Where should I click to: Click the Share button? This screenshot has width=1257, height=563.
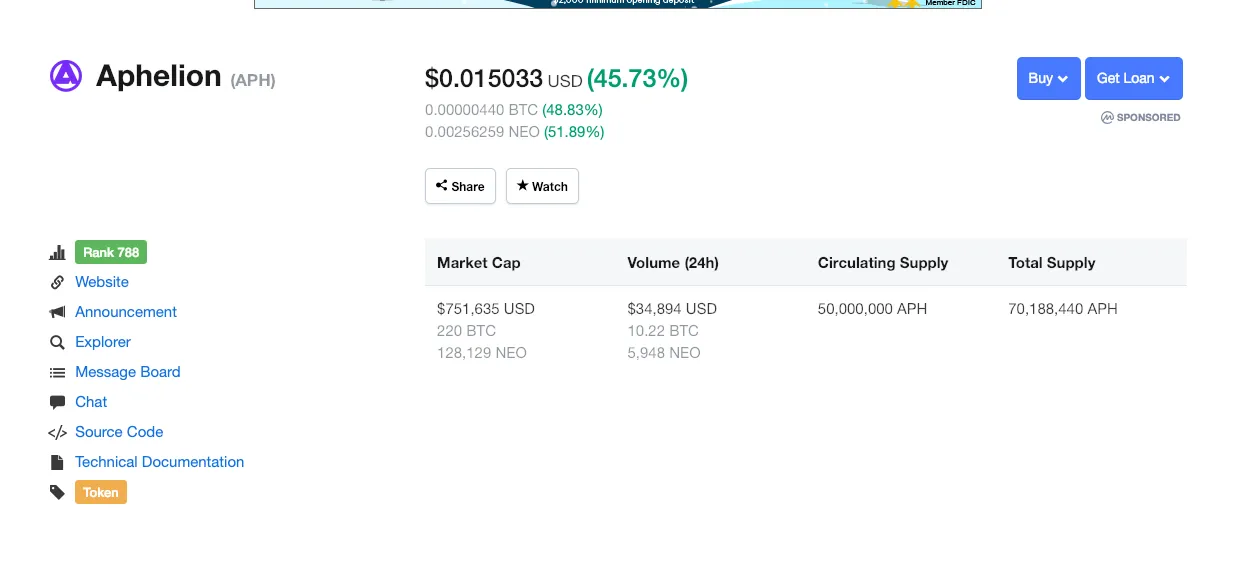(x=460, y=186)
